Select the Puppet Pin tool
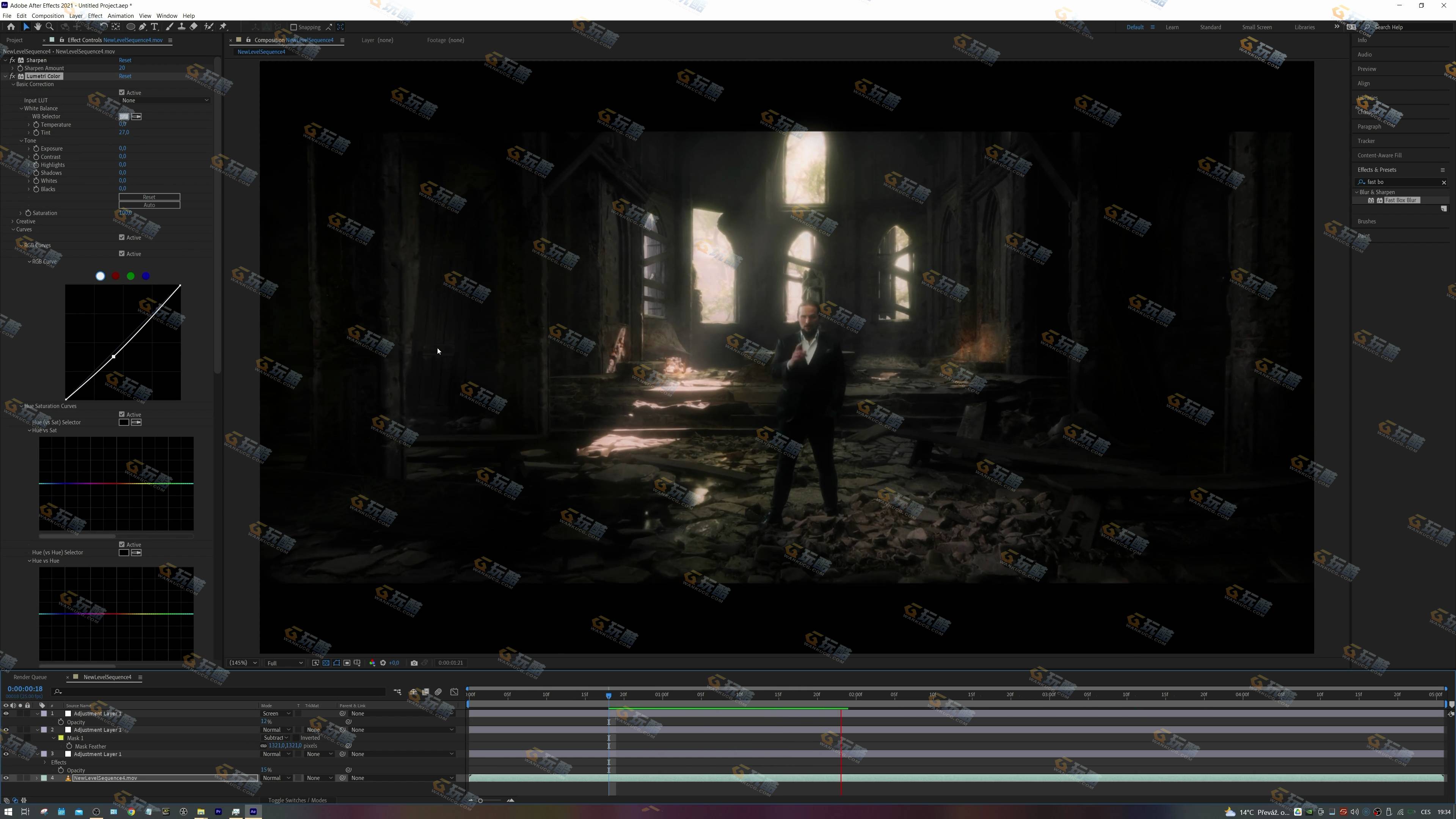 [x=223, y=27]
